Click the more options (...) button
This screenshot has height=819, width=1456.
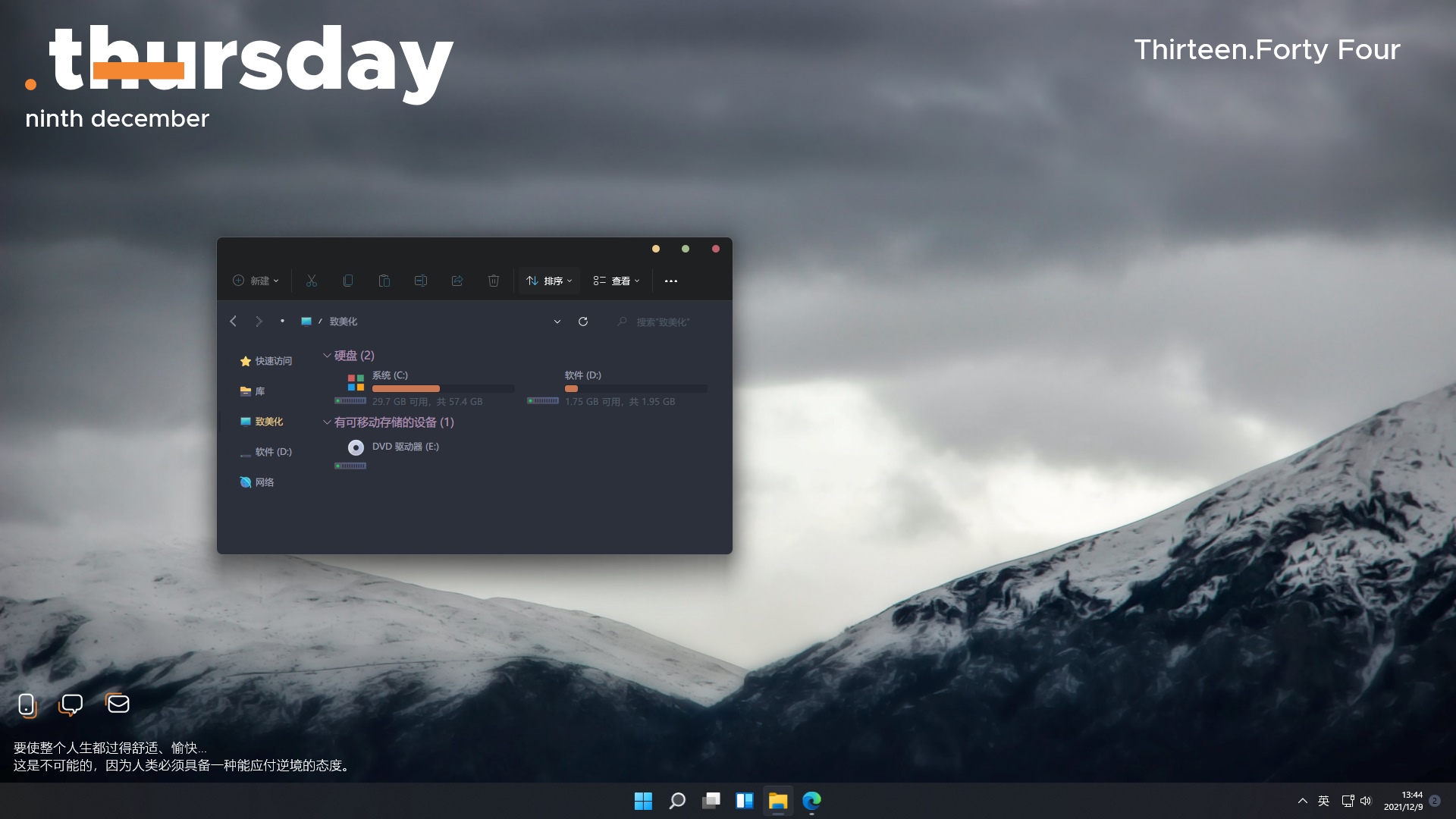[670, 280]
